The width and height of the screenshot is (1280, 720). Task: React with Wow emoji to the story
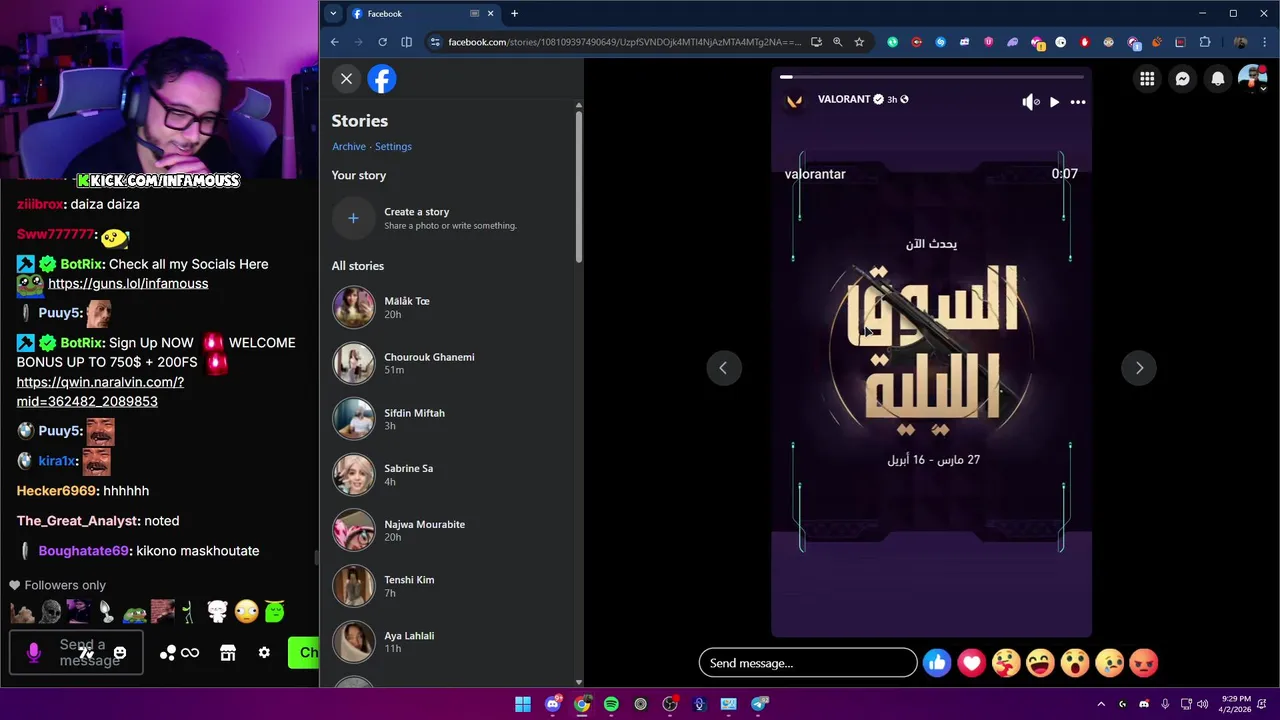tap(1075, 662)
